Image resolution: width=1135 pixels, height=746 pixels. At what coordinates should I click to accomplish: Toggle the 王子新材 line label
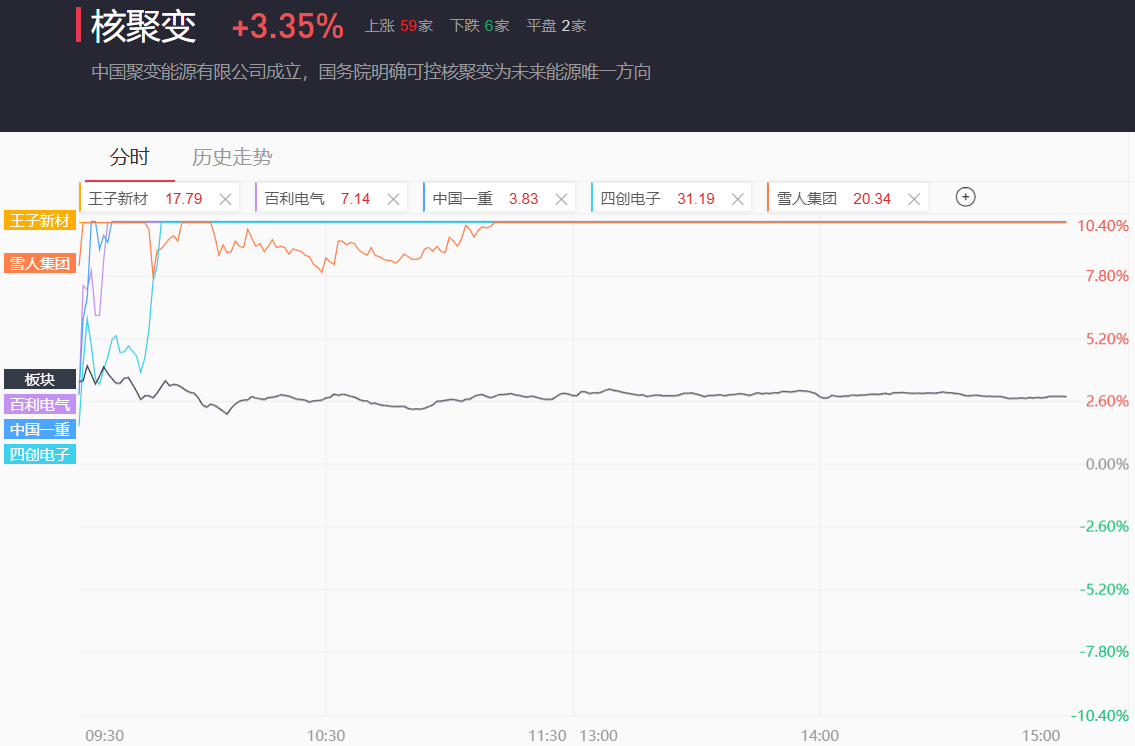tap(40, 220)
